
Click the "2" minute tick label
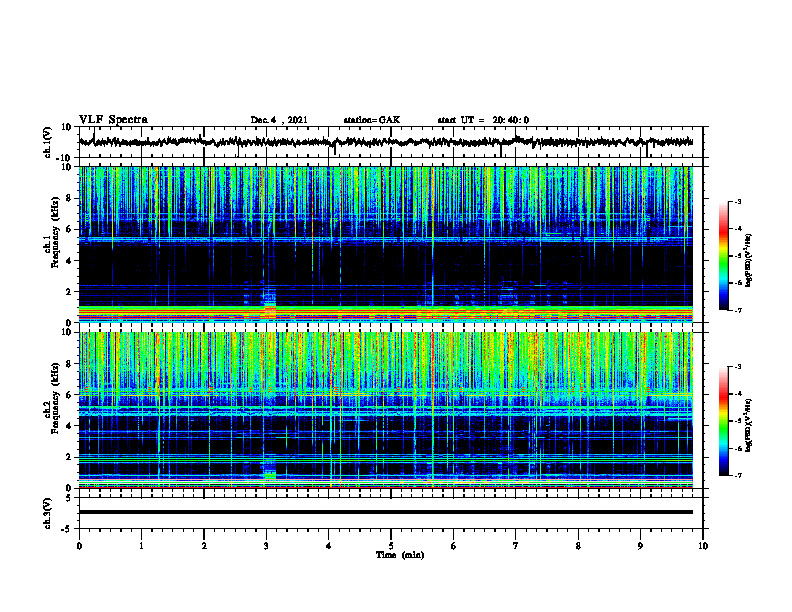[x=204, y=546]
